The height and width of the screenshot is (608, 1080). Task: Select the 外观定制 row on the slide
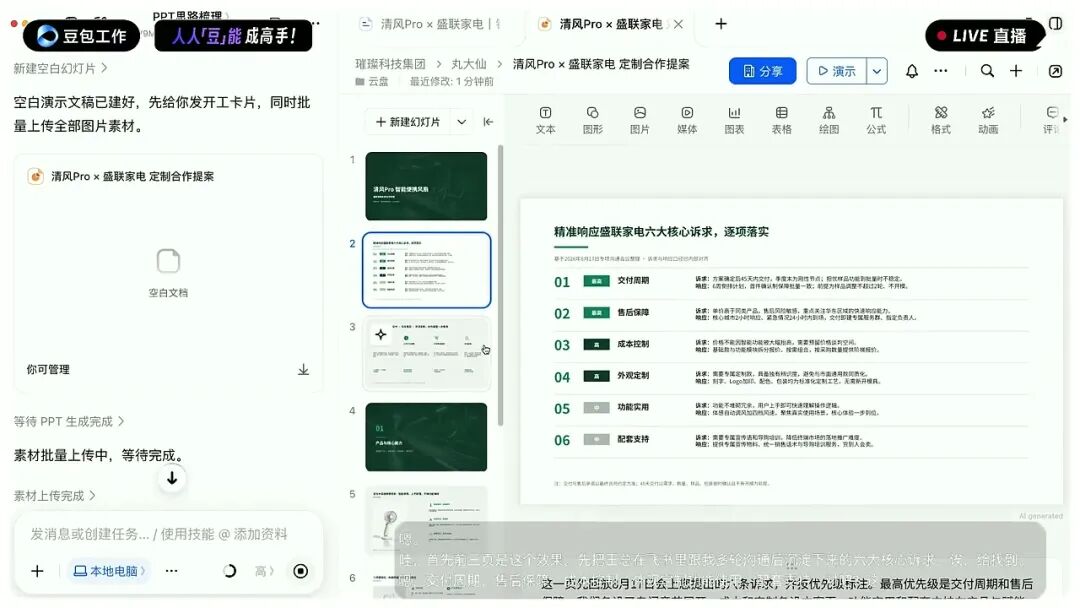[791, 377]
